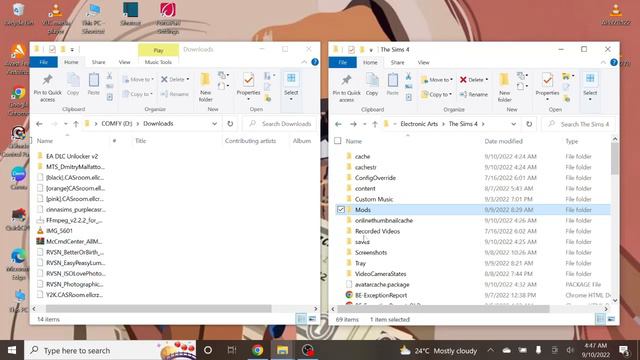Click the Search Downloads box
Image resolution: width=640 pixels, height=360 pixels.
(x=280, y=124)
